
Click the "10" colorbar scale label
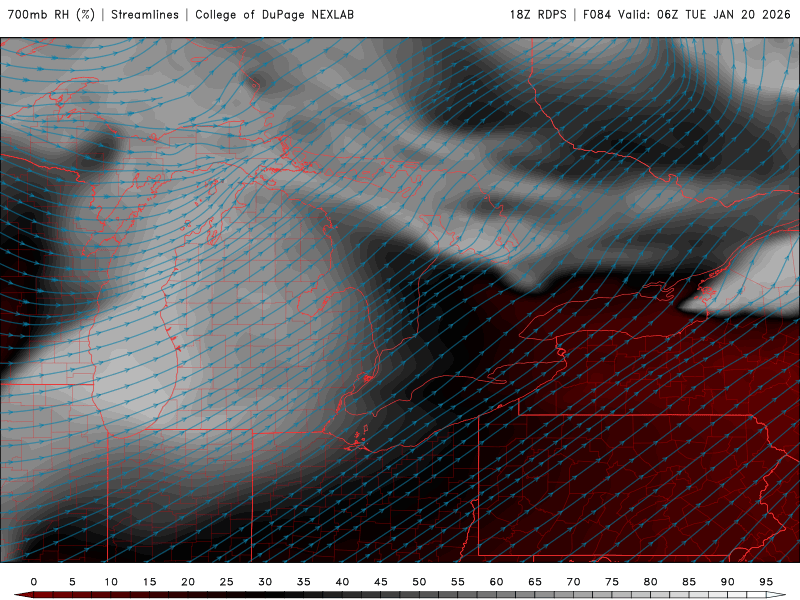[x=111, y=582]
